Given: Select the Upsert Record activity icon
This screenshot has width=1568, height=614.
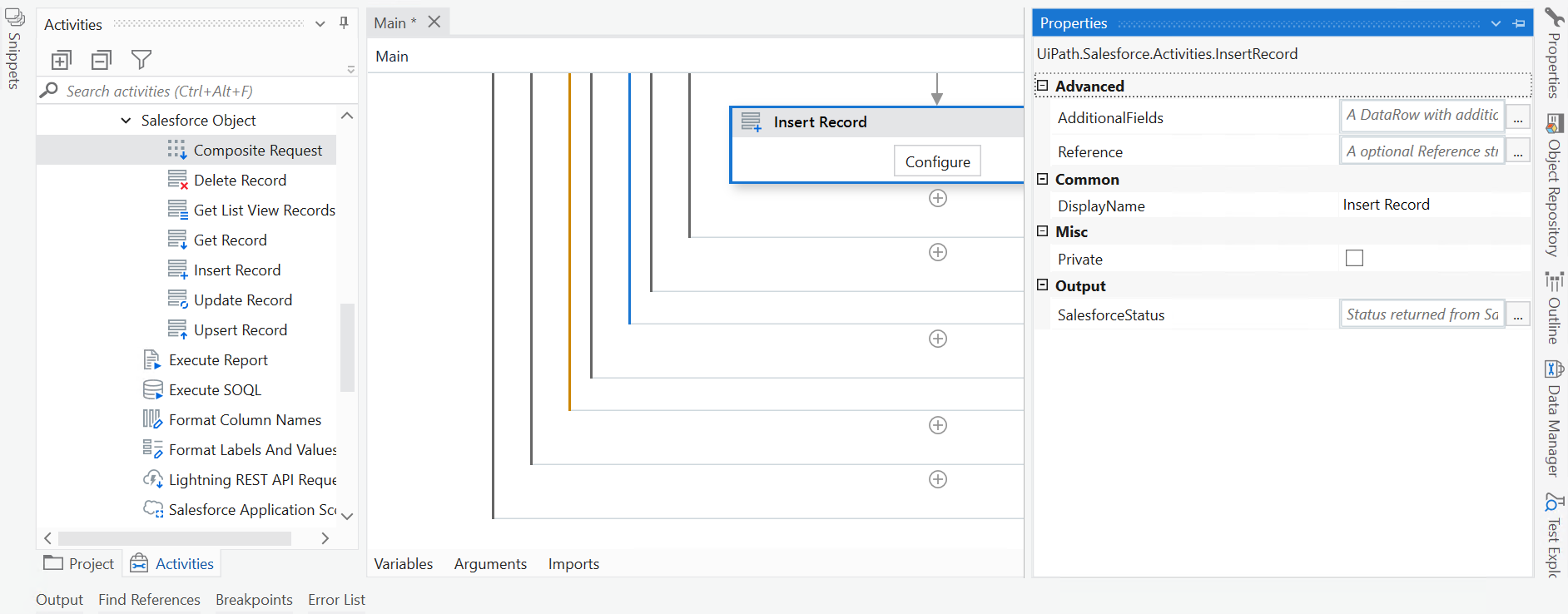Looking at the screenshot, I should tap(177, 329).
